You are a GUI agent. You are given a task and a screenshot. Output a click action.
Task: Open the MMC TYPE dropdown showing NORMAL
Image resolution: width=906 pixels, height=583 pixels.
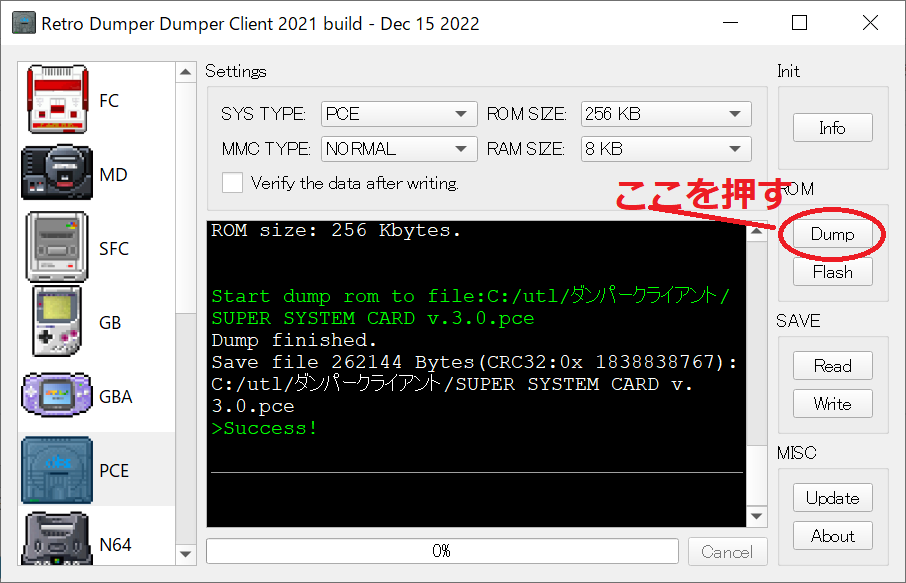[x=399, y=149]
